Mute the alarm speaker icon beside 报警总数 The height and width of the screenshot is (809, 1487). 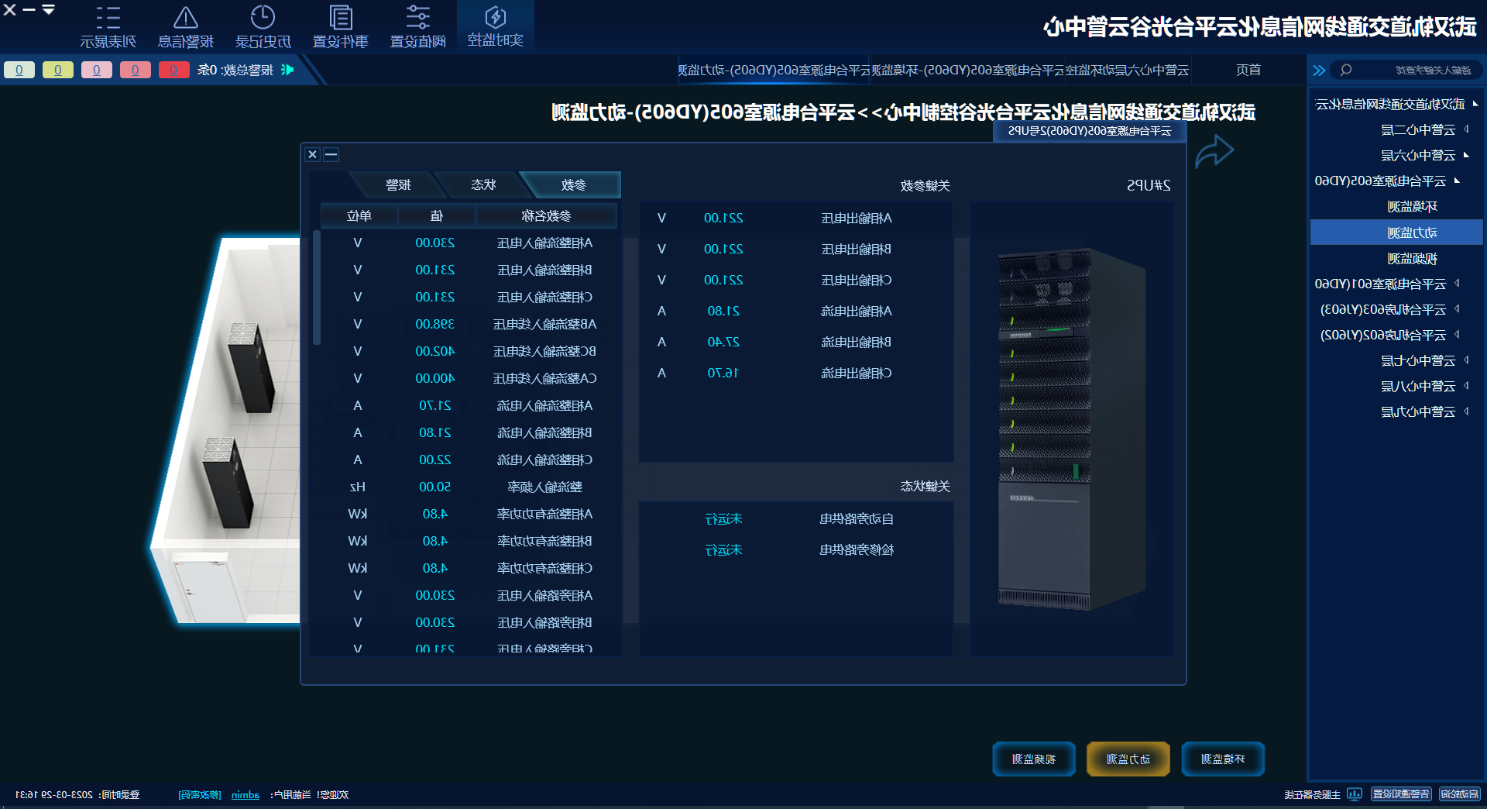(289, 70)
